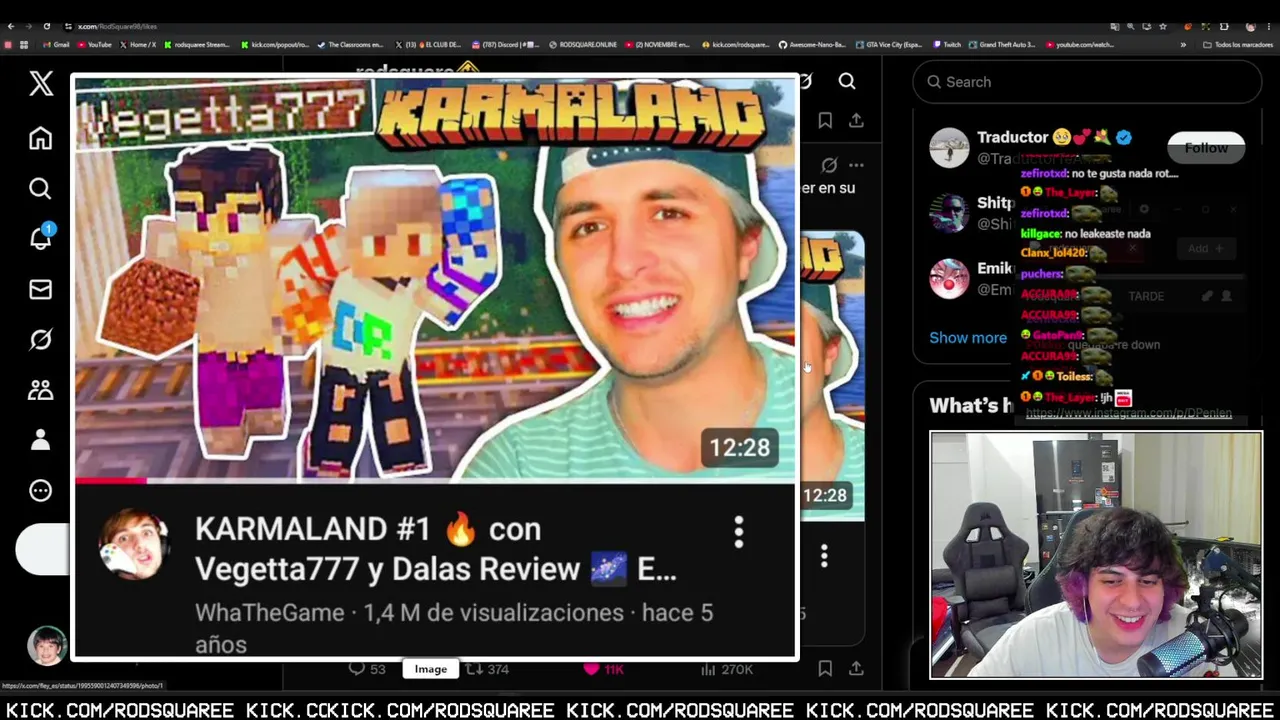Open browser apps grid icon in bookmarks bar
Image resolution: width=1280 pixels, height=720 pixels.
(x=24, y=45)
